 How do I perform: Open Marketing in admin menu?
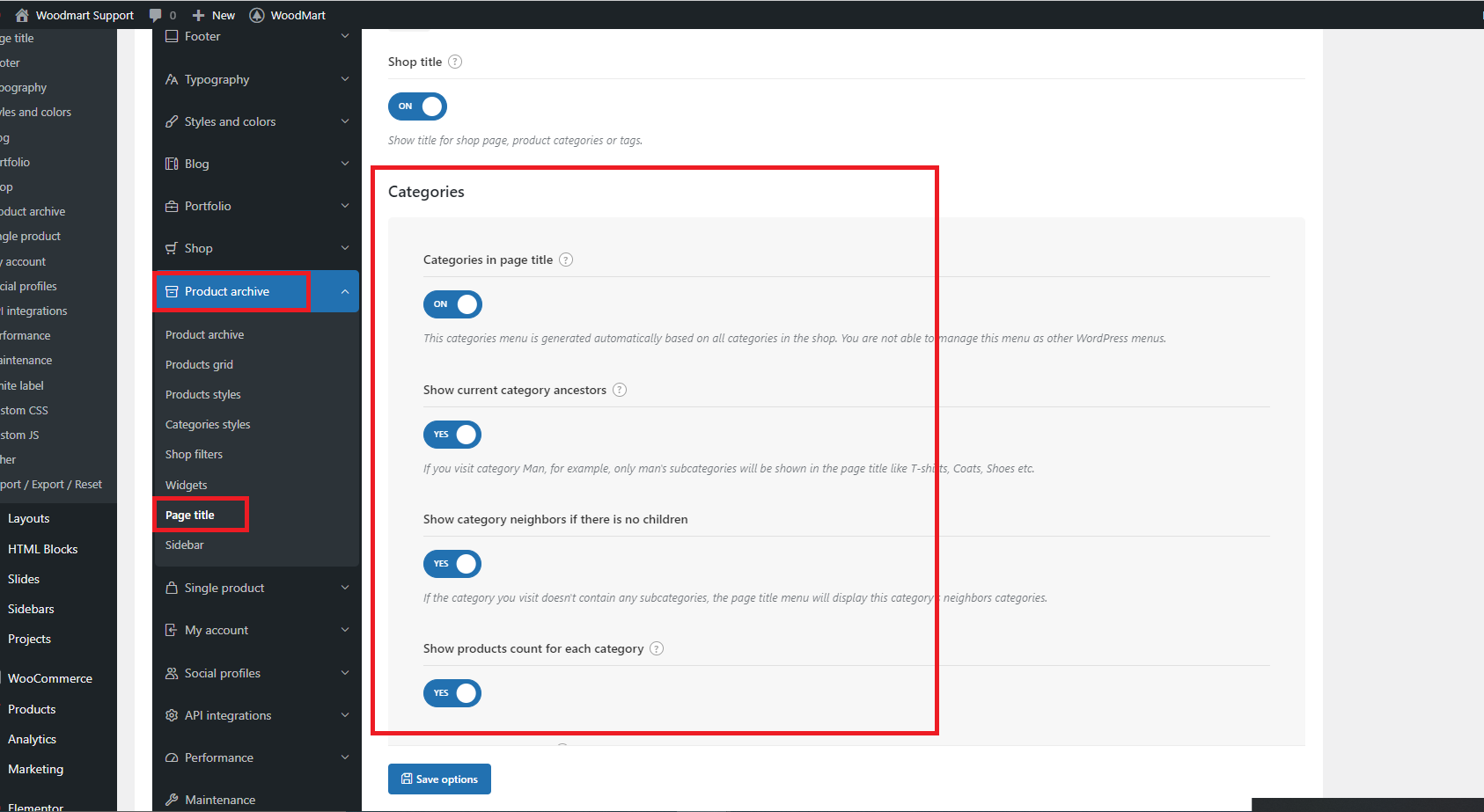point(36,769)
